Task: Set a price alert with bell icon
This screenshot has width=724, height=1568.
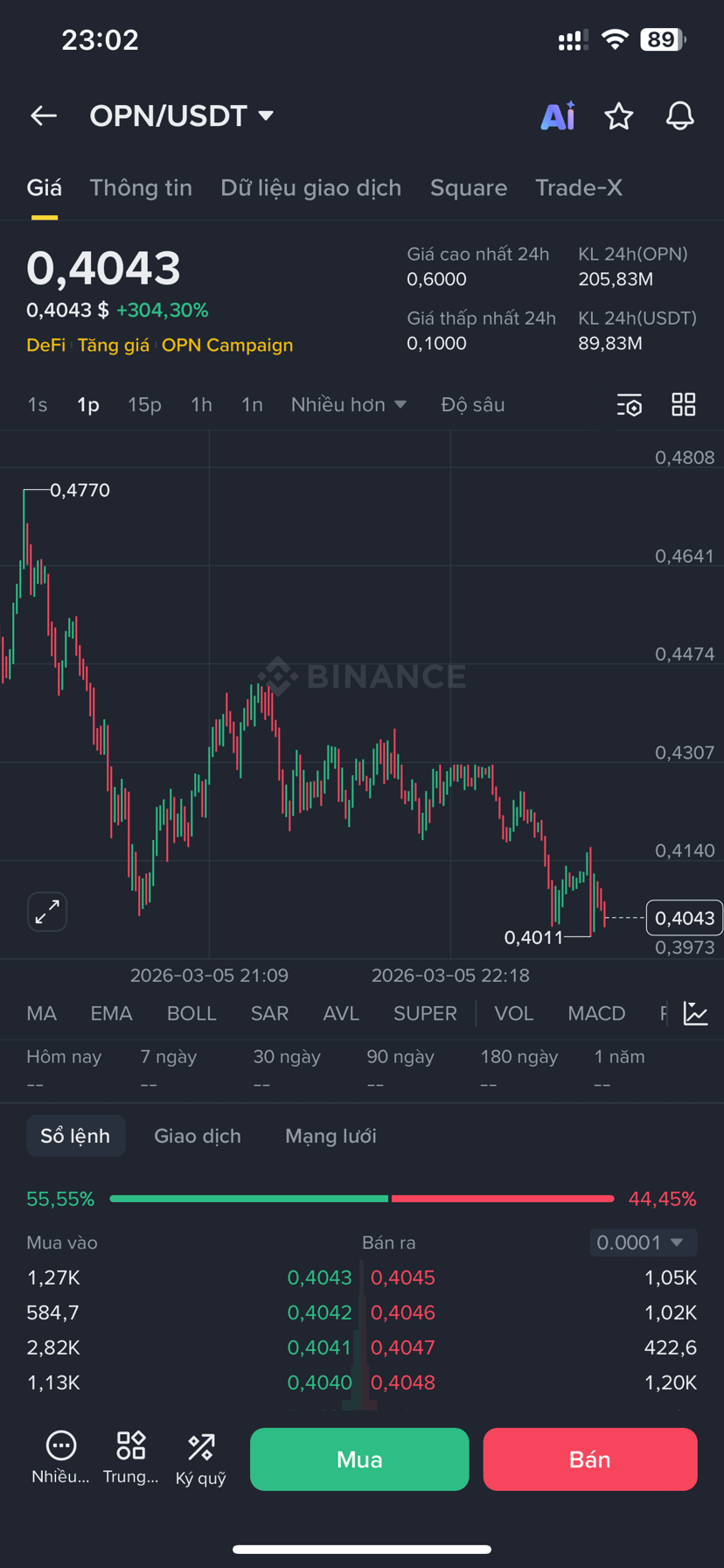Action: point(680,115)
